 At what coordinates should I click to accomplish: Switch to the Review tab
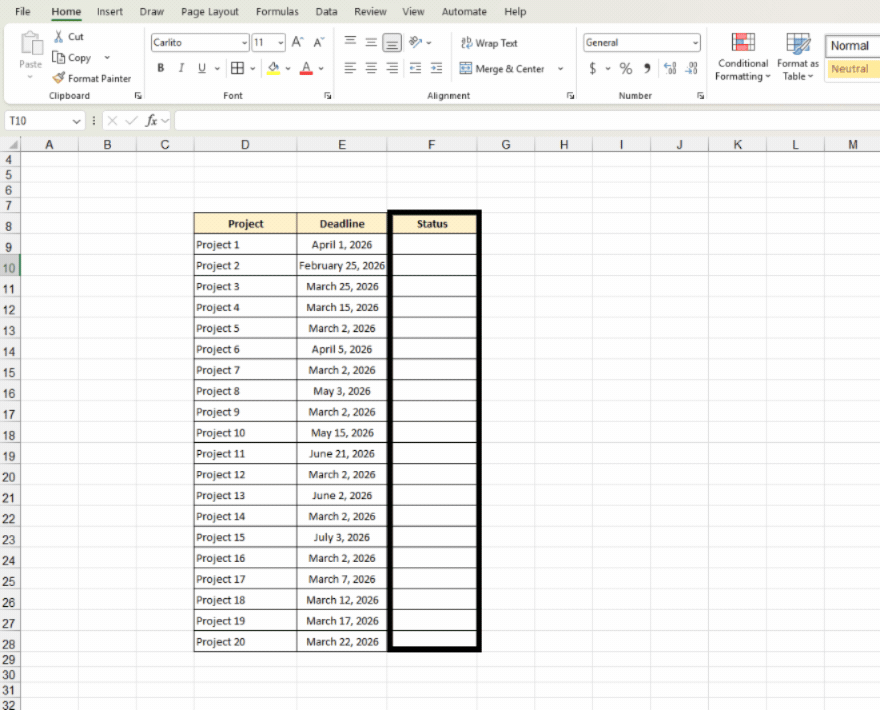[370, 11]
